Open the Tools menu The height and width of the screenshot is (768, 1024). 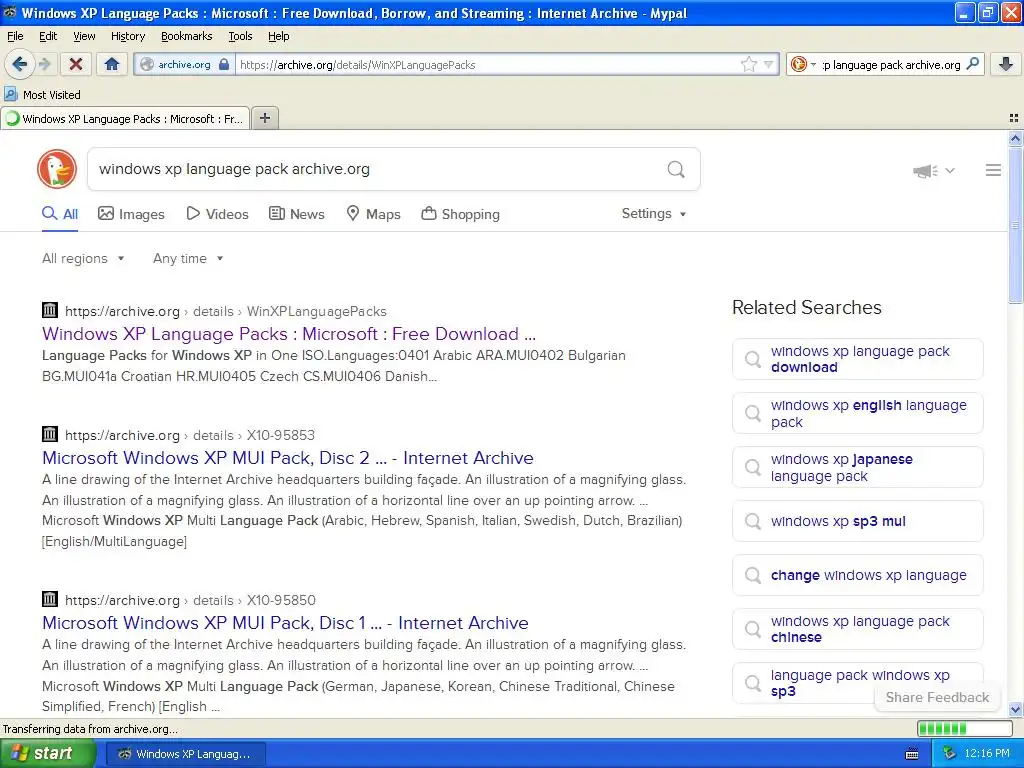click(x=240, y=36)
